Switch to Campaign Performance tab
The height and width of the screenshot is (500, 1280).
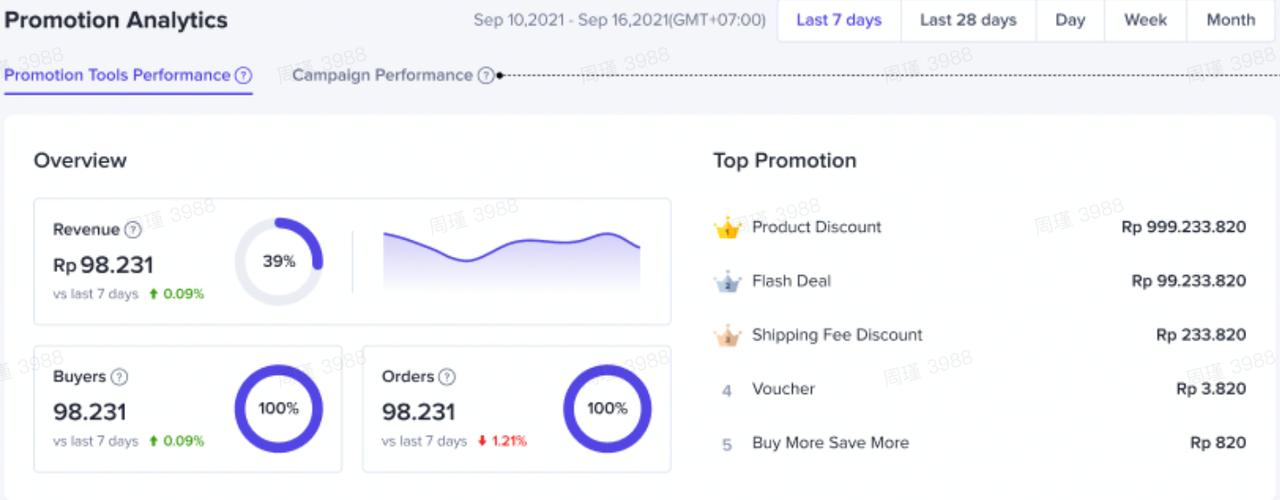(382, 76)
